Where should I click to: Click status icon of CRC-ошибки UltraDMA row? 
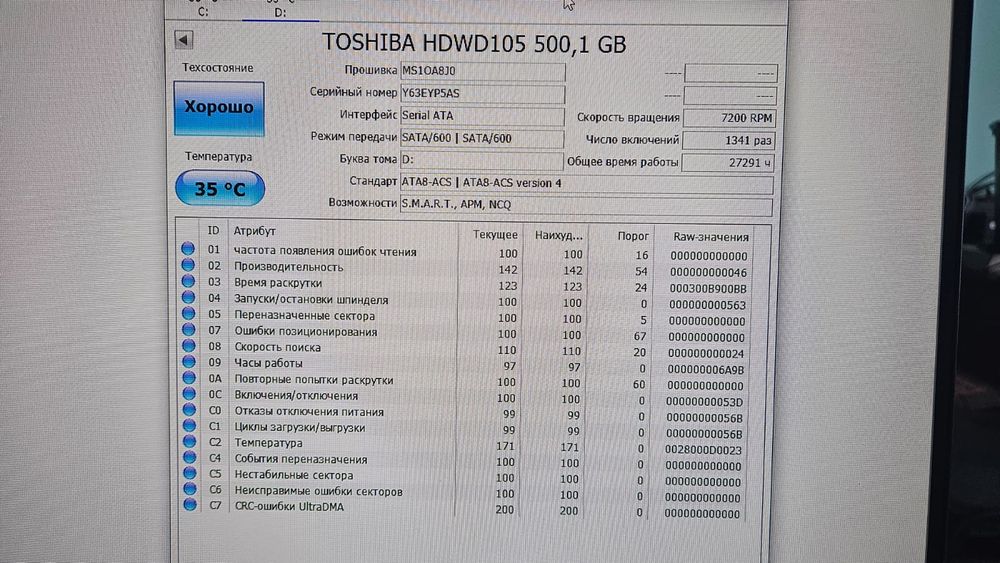pos(190,504)
